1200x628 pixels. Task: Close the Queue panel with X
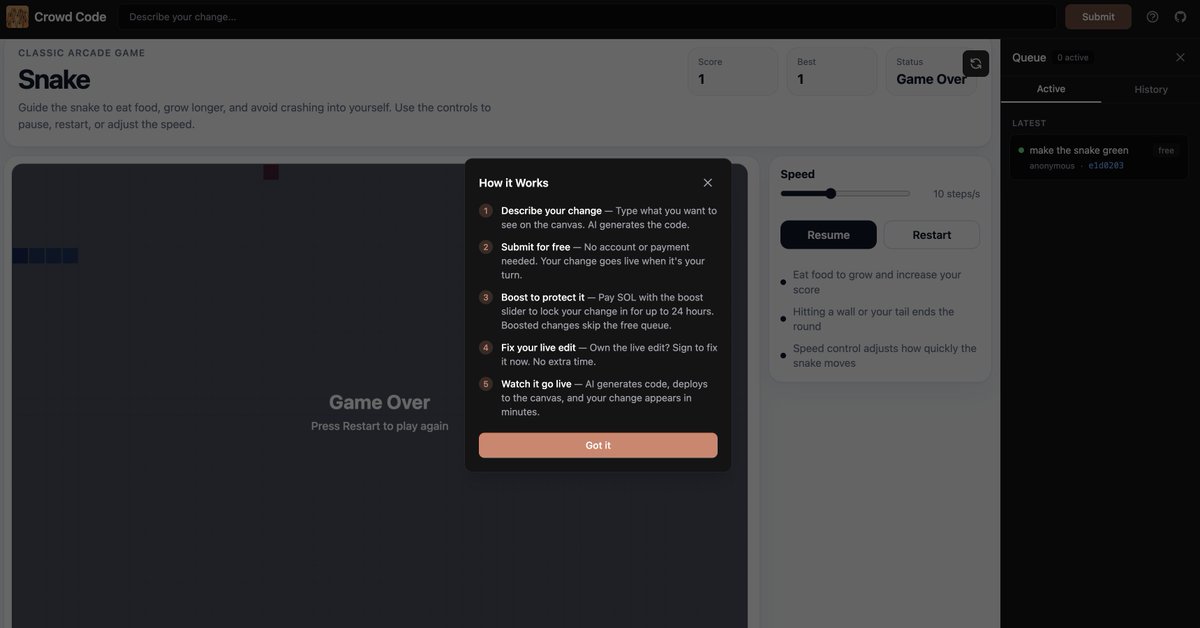coord(1180,57)
